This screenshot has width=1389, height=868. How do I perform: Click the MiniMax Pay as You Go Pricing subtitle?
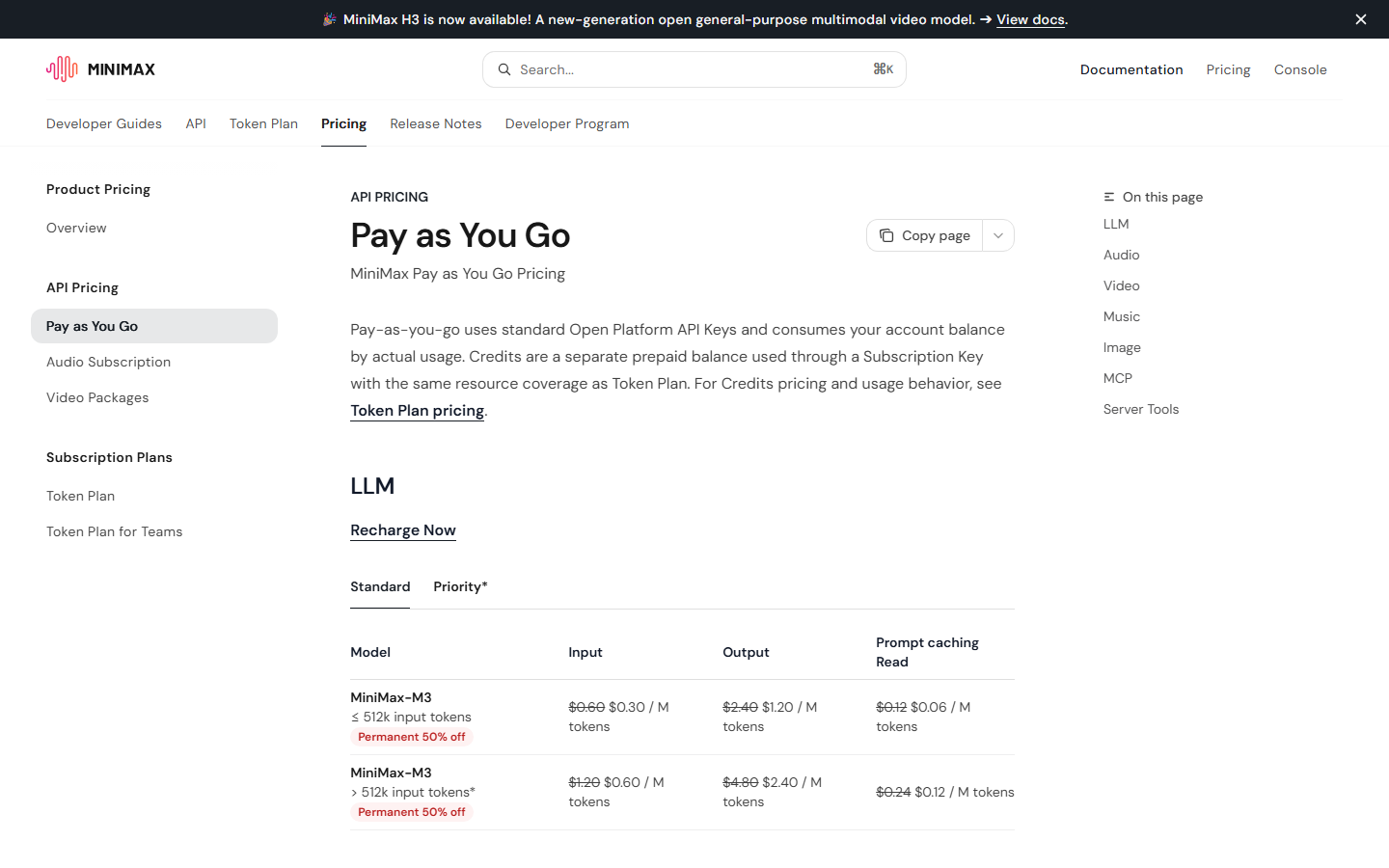[x=457, y=274]
